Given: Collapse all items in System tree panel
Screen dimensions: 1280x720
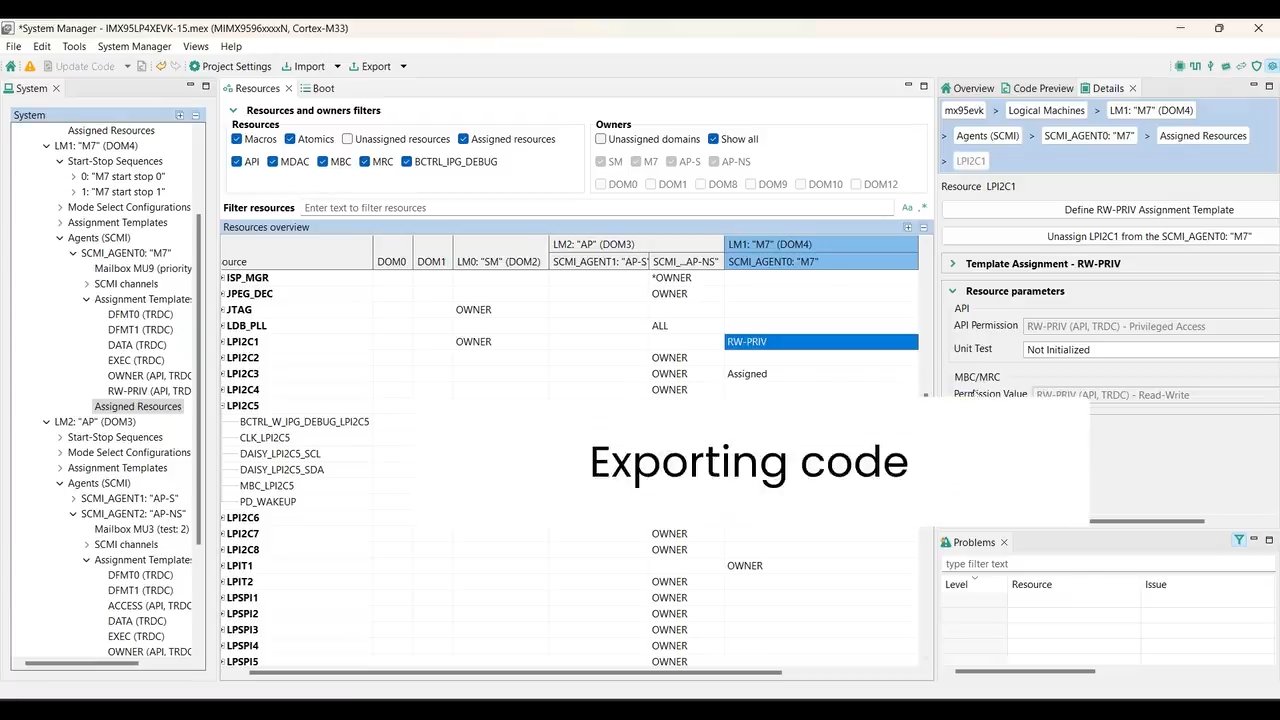Looking at the screenshot, I should 195,115.
